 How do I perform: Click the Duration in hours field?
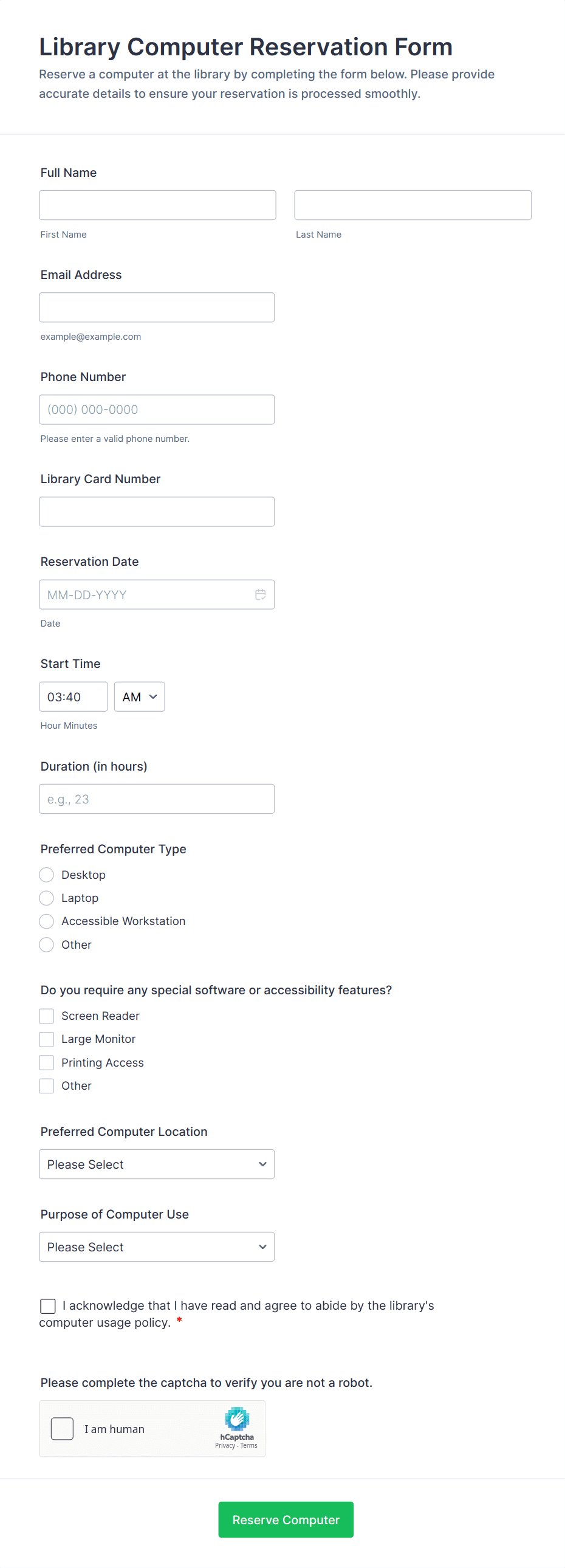[156, 799]
